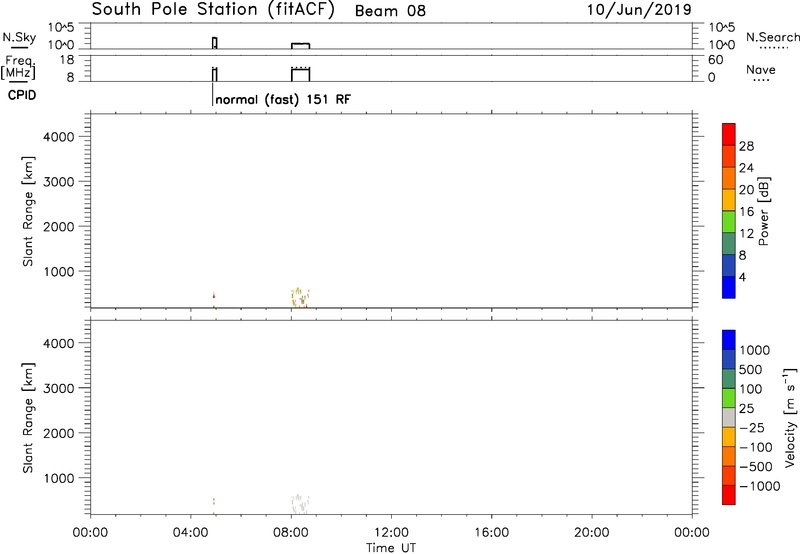Click the "Beam 08" label
Screen dimensions: 800x554
[390, 11]
